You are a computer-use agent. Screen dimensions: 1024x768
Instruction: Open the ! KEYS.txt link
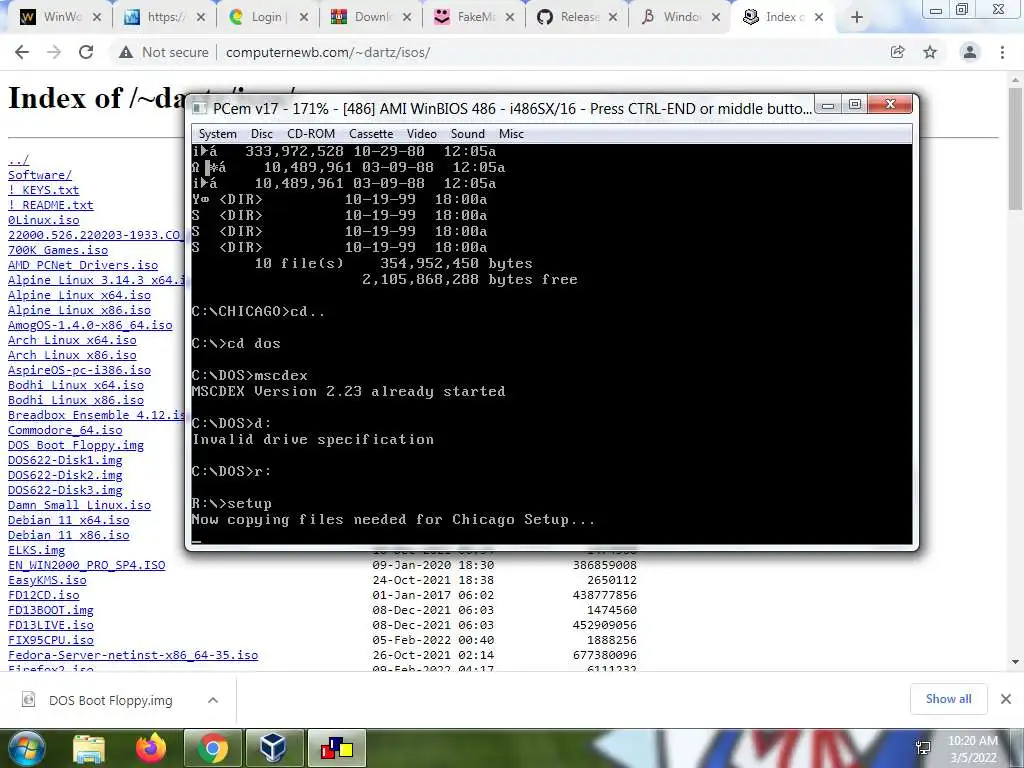tap(43, 190)
